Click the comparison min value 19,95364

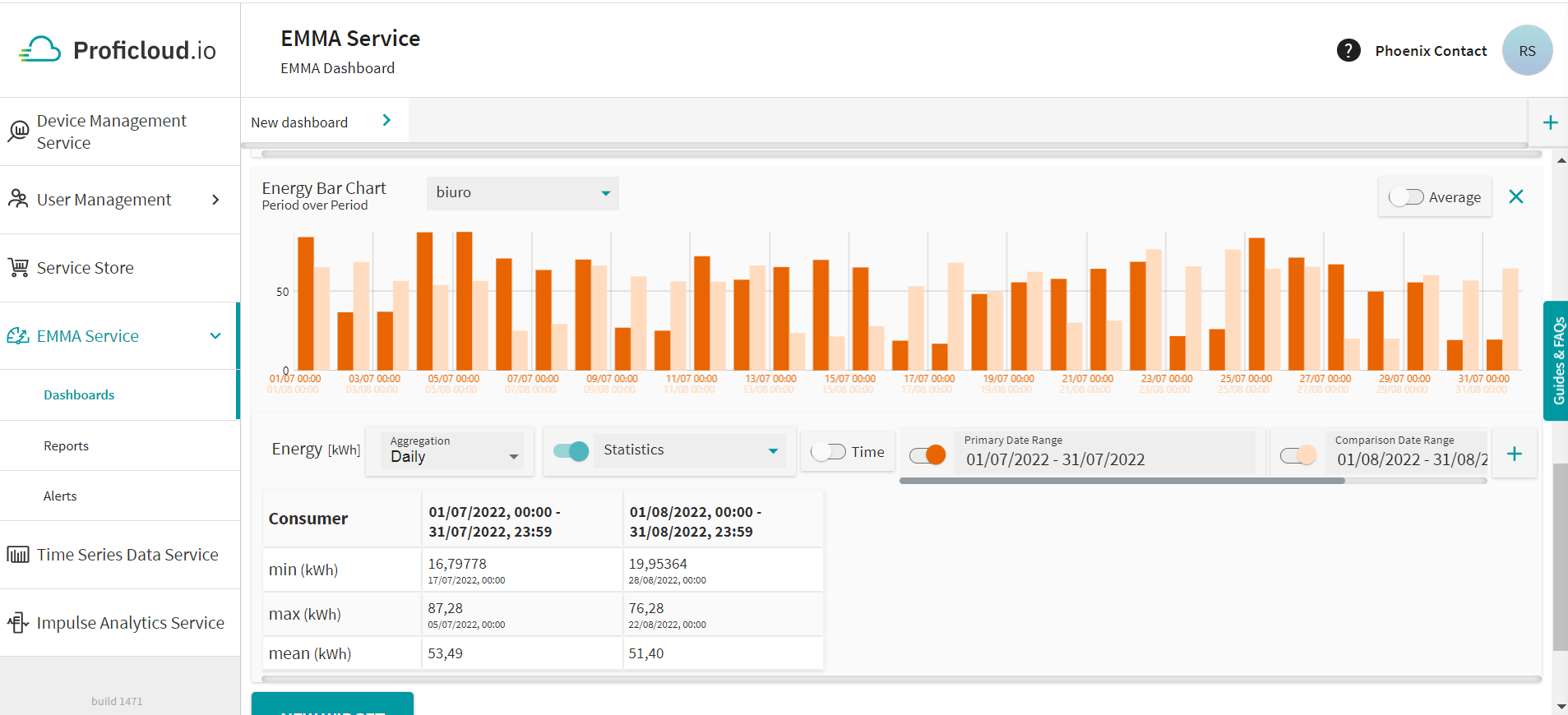(658, 564)
